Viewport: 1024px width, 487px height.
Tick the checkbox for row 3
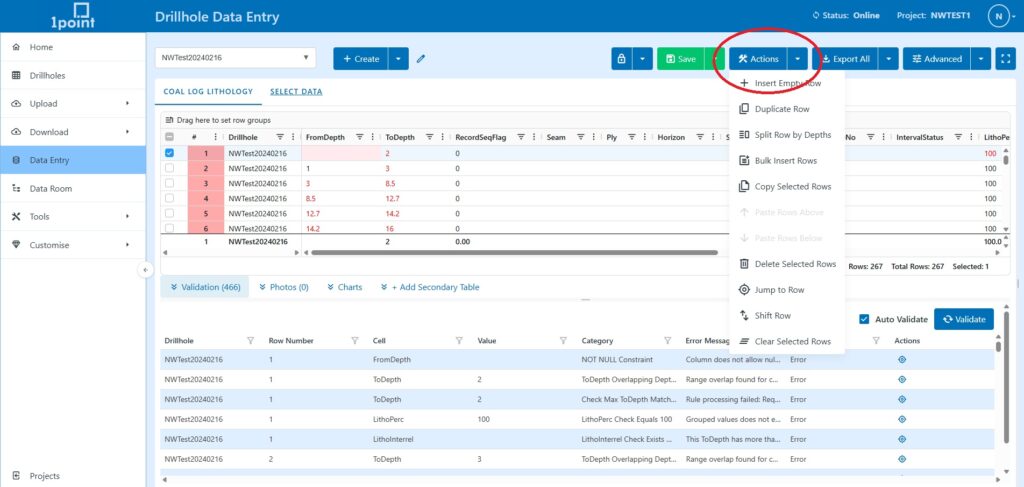(x=169, y=183)
